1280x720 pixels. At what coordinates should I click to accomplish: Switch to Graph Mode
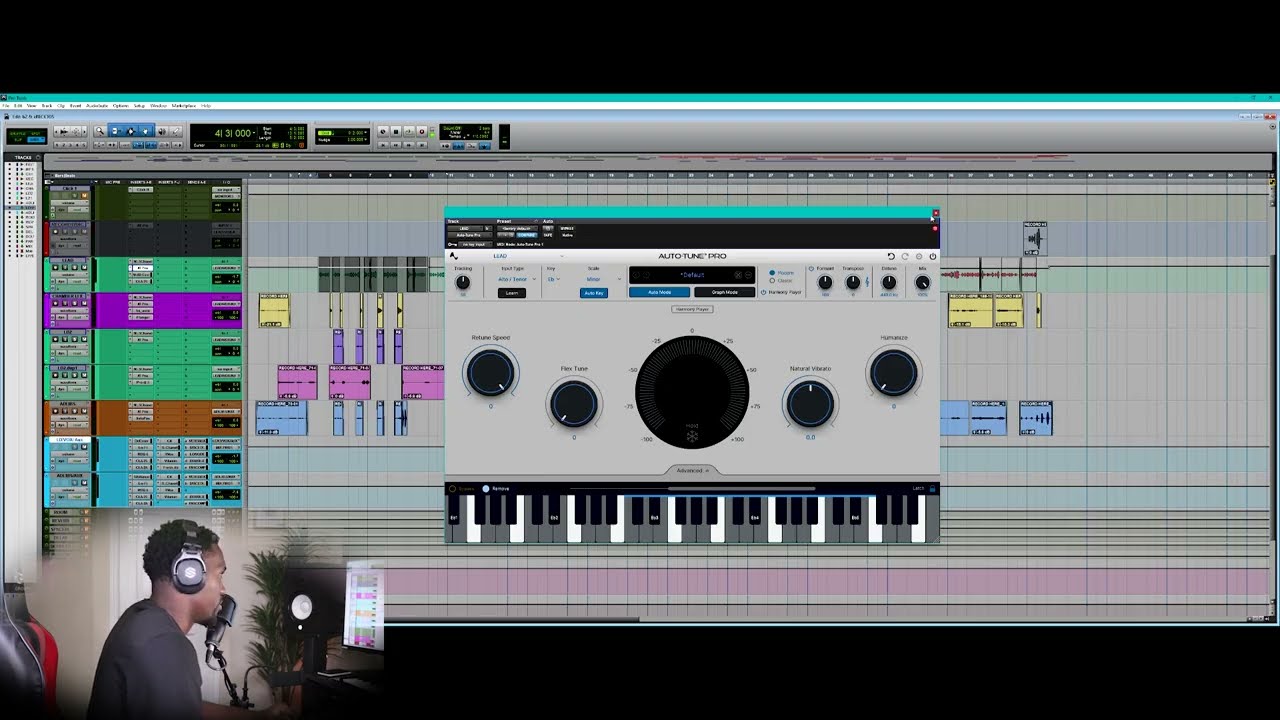[724, 292]
